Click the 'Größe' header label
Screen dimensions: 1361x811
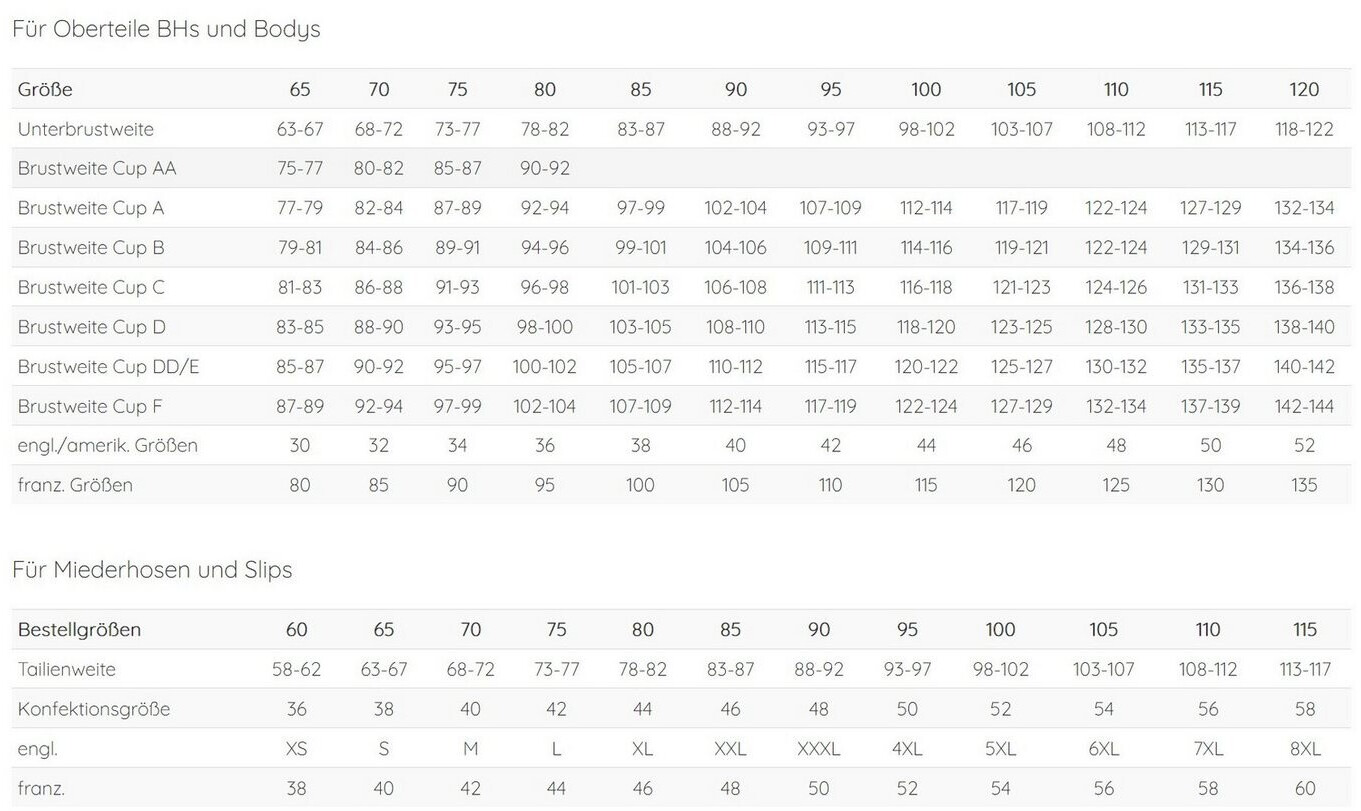(45, 89)
